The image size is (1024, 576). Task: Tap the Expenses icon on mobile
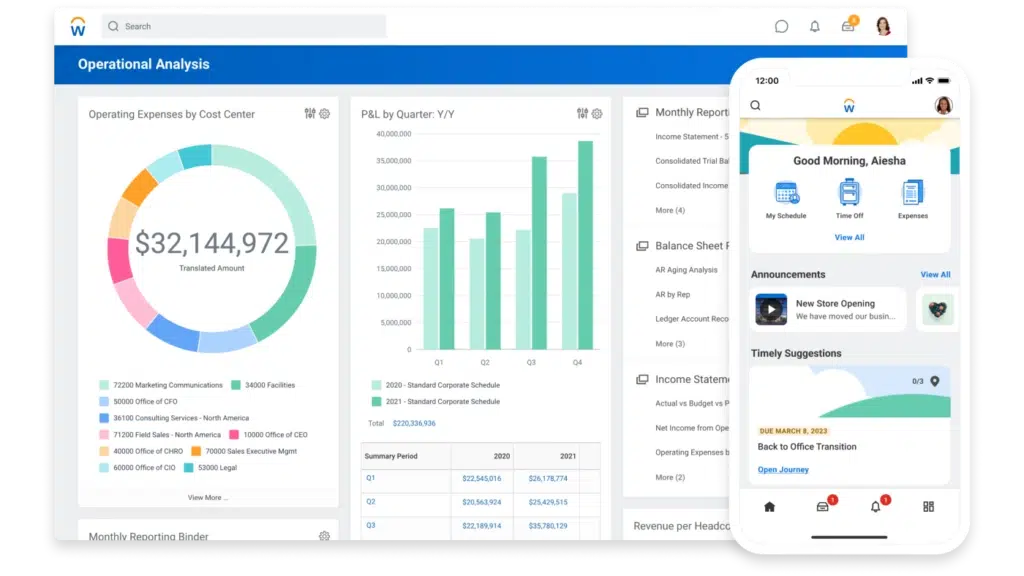(x=912, y=193)
